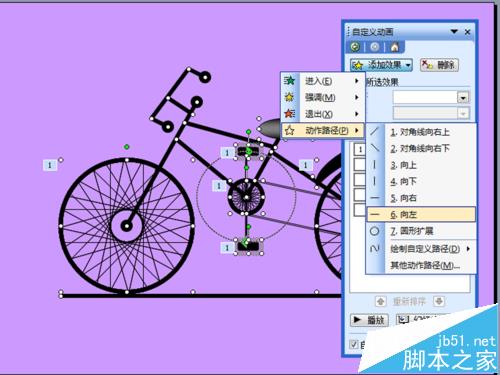This screenshot has width=500, height=375.
Task: Click animation tag 1 left of chainring
Action: (x=219, y=186)
